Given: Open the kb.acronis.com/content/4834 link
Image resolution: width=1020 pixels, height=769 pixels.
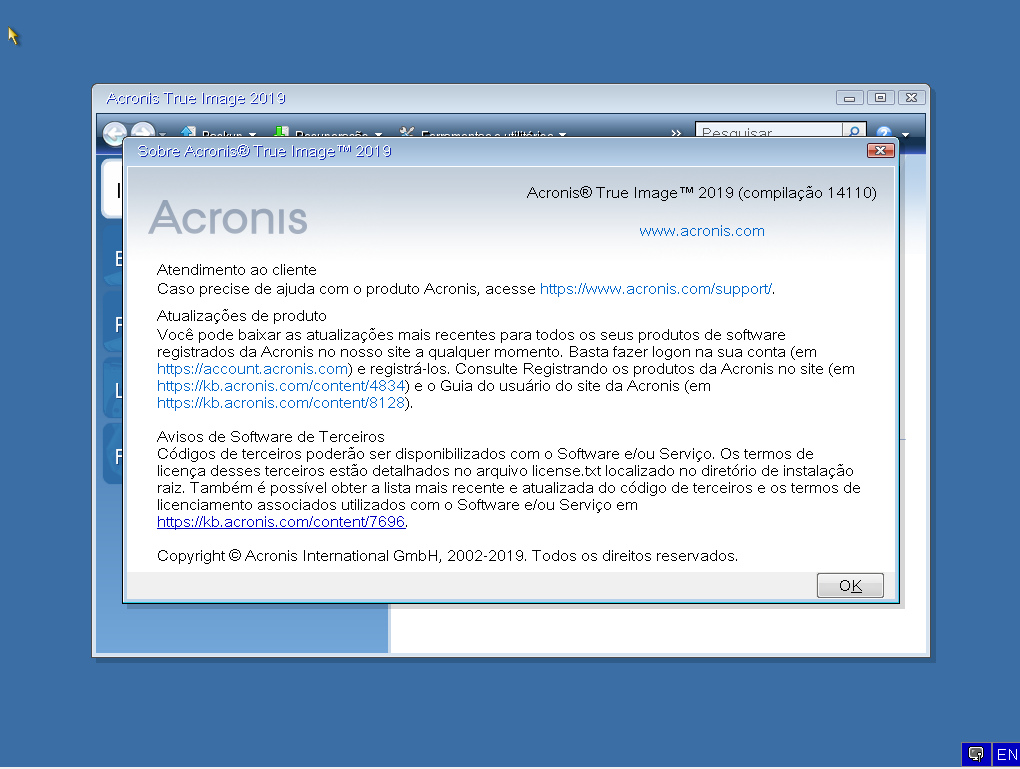Looking at the screenshot, I should point(281,386).
